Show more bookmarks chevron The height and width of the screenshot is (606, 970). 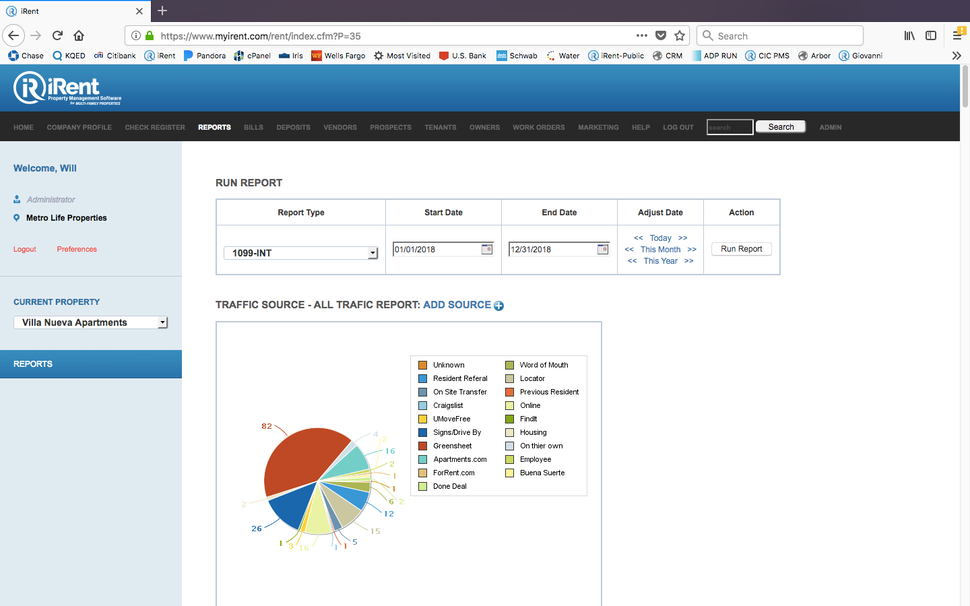[x=956, y=56]
